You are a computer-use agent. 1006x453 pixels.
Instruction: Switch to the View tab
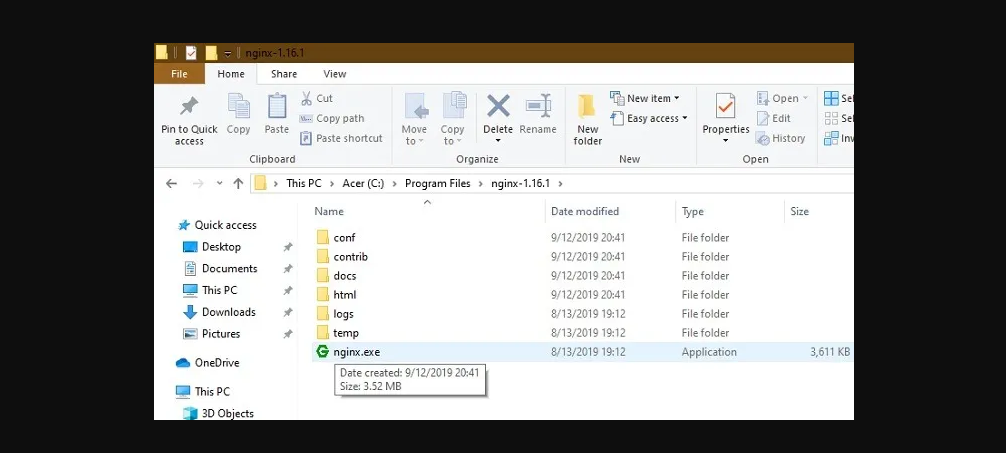tap(334, 74)
